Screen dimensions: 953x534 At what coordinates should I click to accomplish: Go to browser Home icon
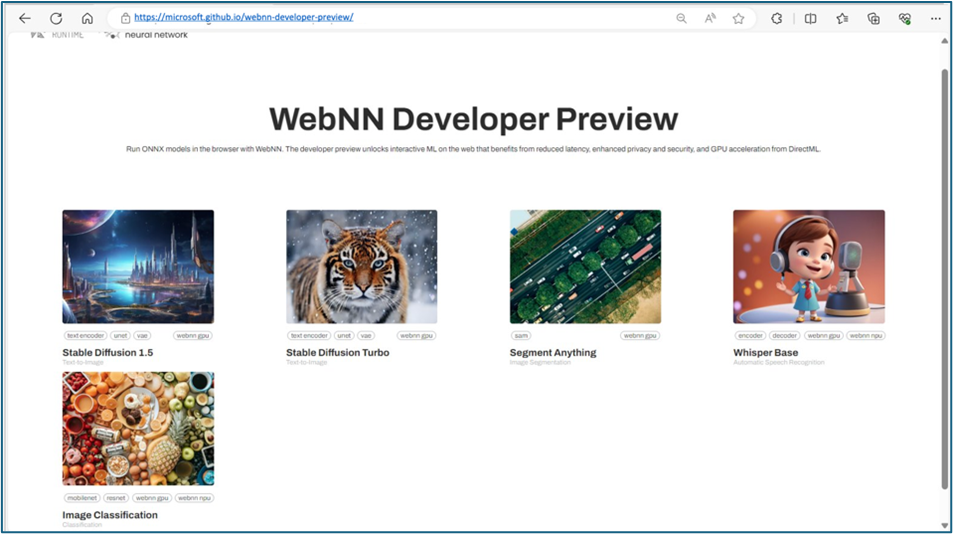coord(87,18)
